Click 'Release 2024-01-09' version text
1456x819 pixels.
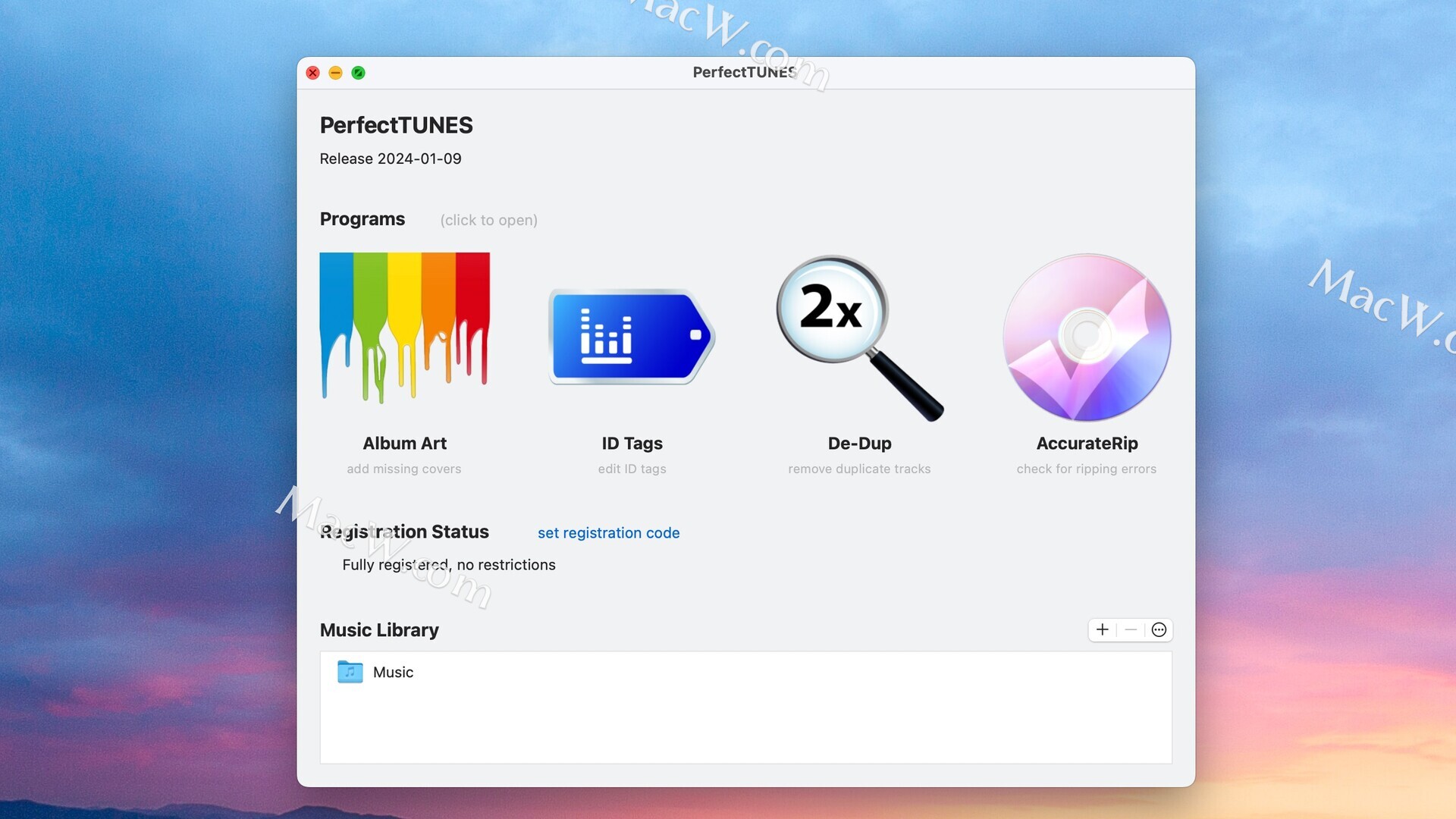[x=391, y=158]
